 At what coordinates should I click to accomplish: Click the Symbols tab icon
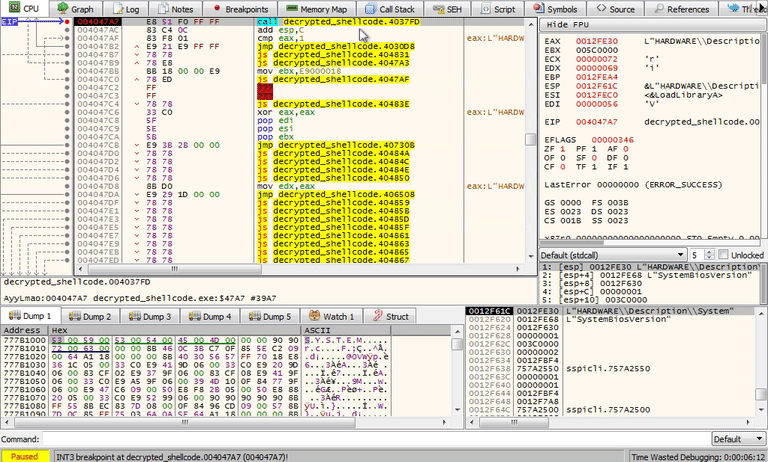pyautogui.click(x=541, y=9)
